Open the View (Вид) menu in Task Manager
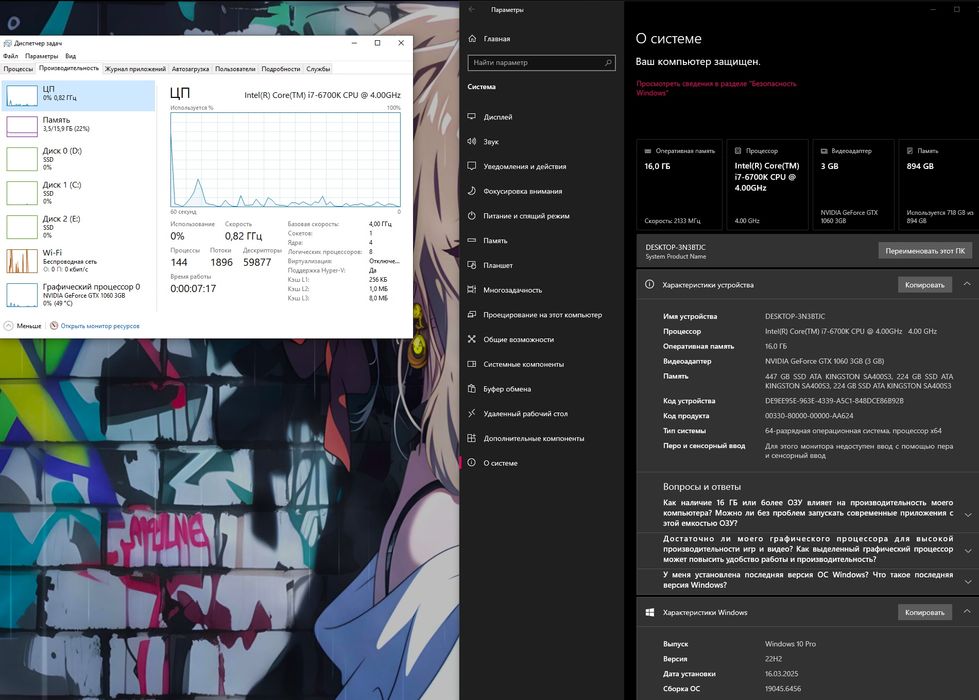Viewport: 979px width, 700px height. tap(71, 56)
